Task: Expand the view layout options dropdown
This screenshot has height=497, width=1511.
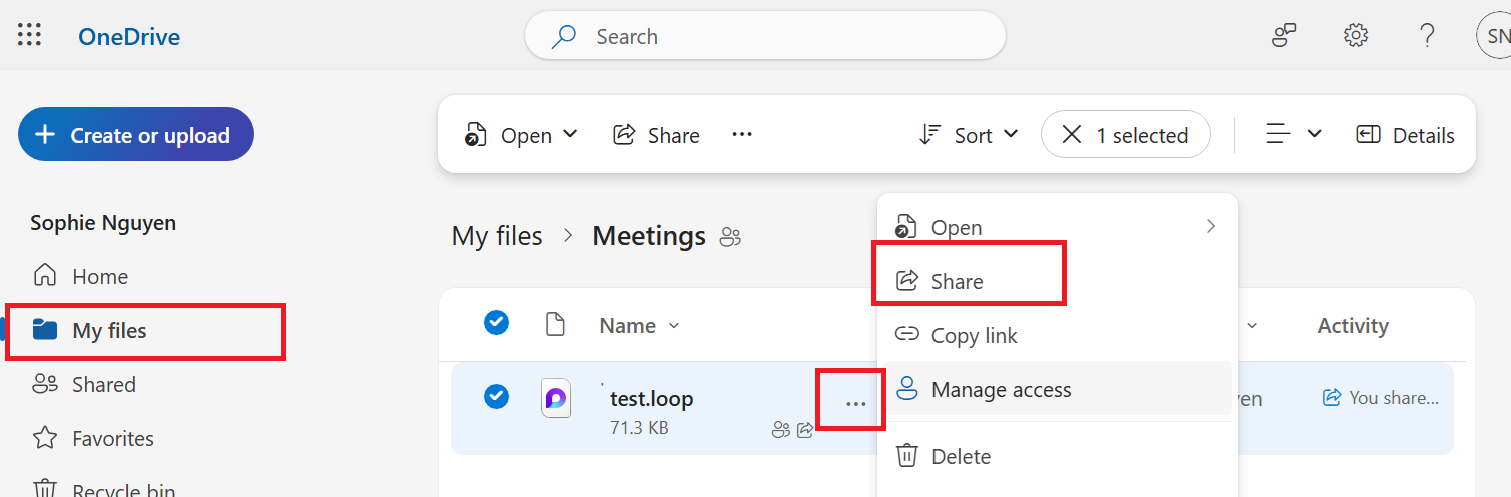Action: point(1294,135)
